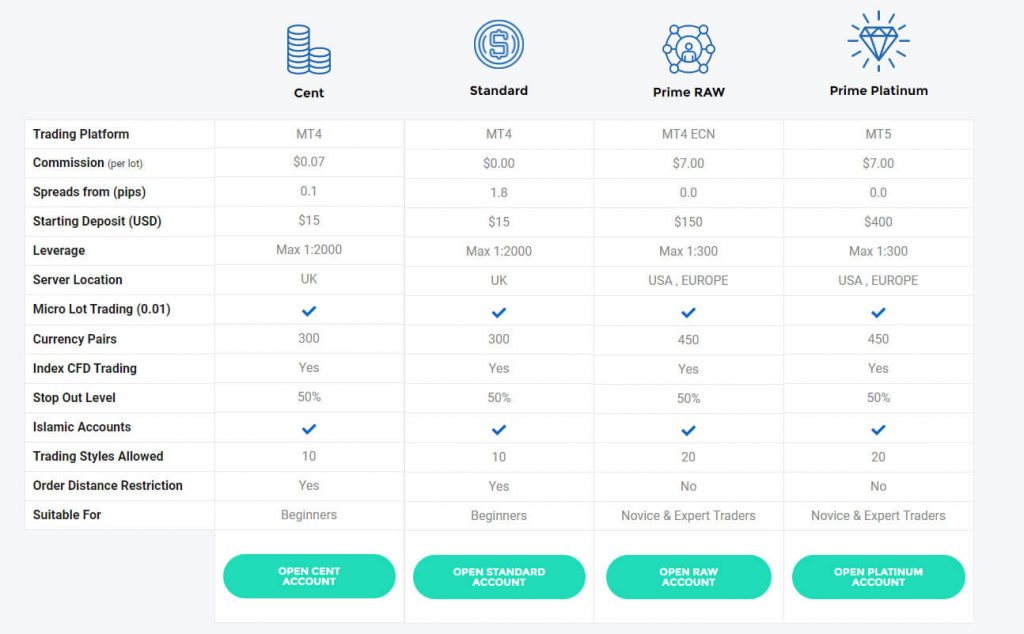The height and width of the screenshot is (634, 1024).
Task: Open RAW Account button
Action: (688, 577)
